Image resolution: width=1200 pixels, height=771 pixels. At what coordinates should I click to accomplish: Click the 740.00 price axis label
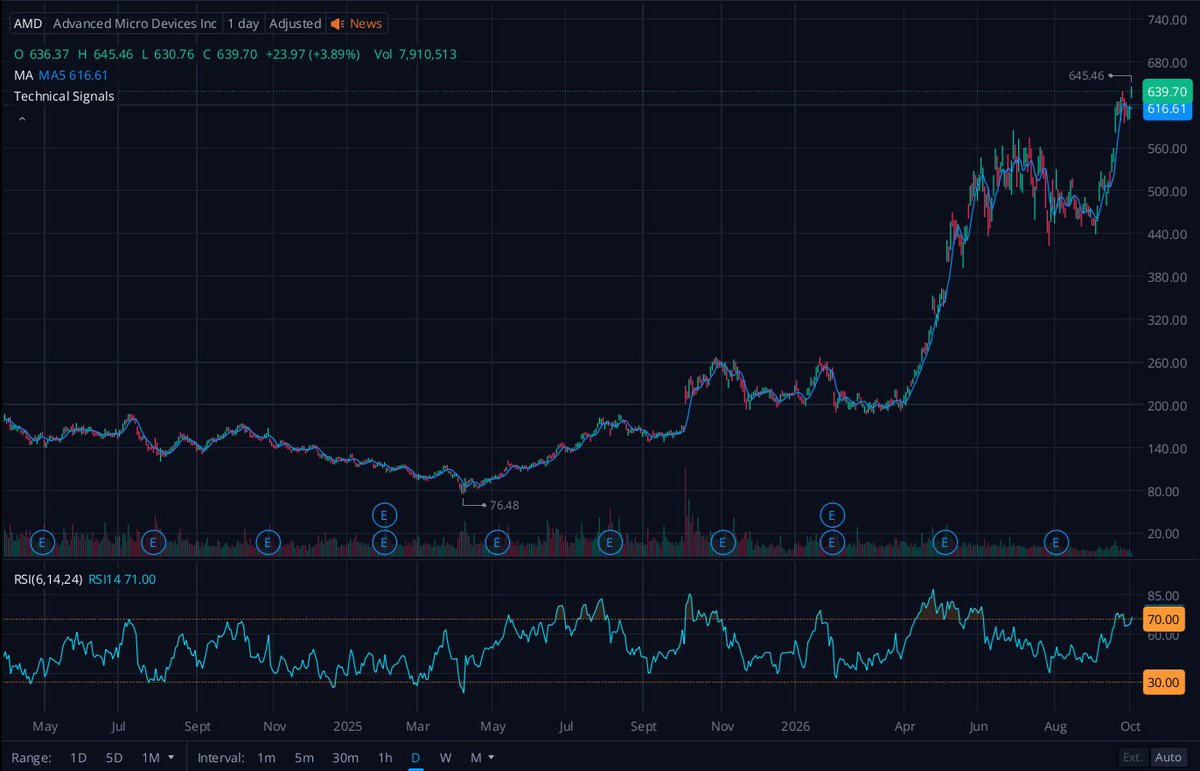(1166, 20)
